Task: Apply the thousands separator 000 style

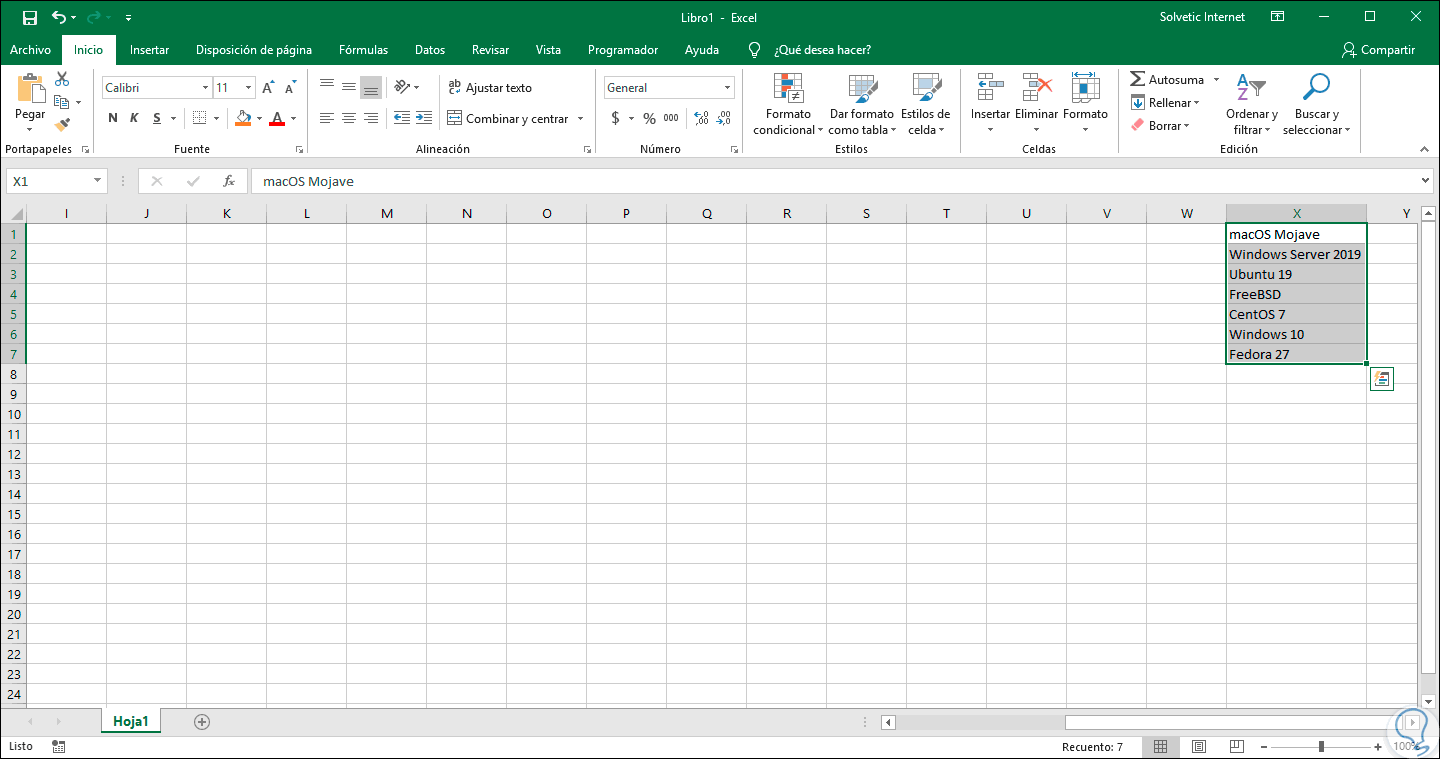Action: tap(671, 118)
